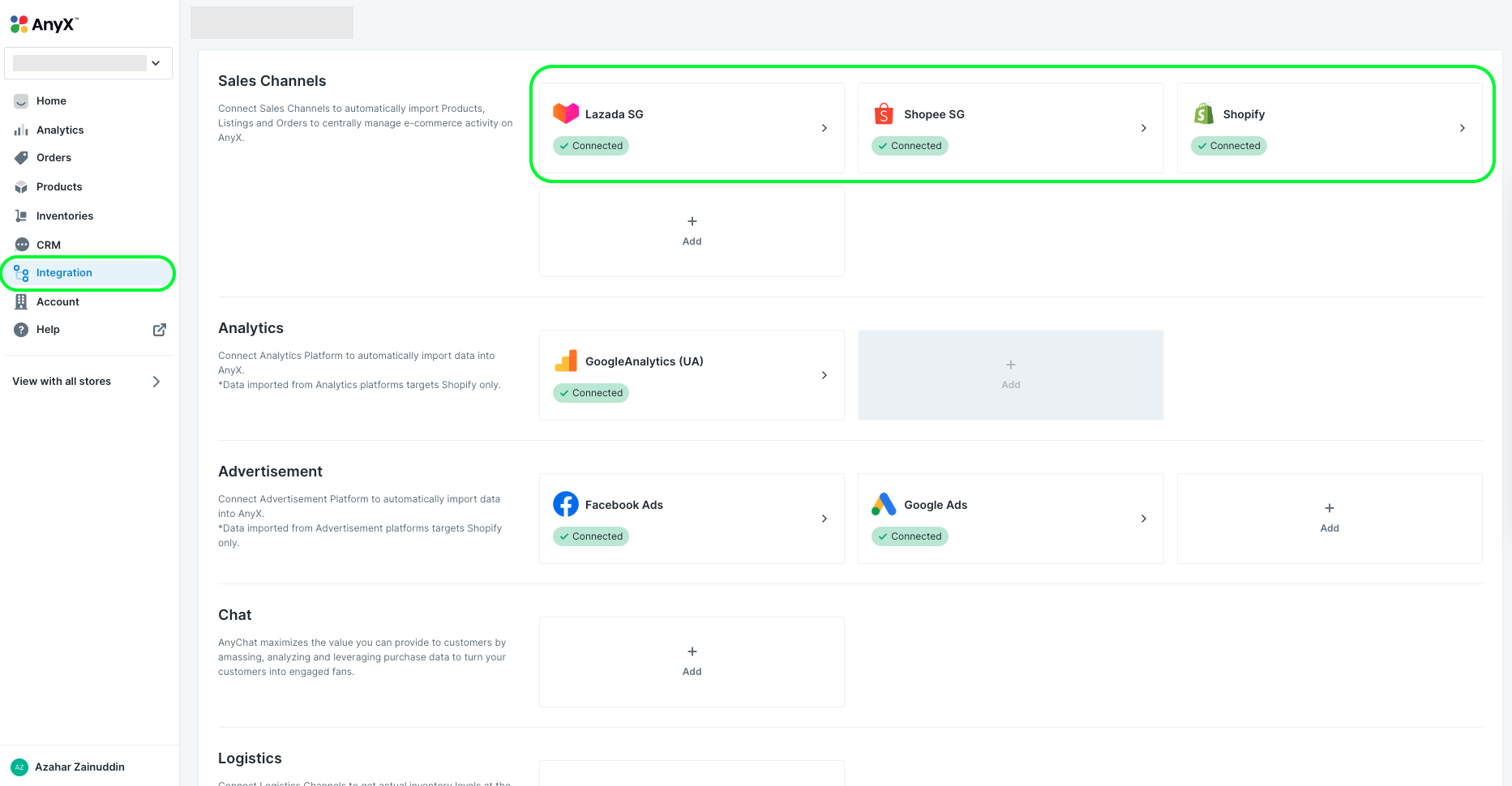Click the Google Ads logo
The height and width of the screenshot is (786, 1512).
click(884, 504)
